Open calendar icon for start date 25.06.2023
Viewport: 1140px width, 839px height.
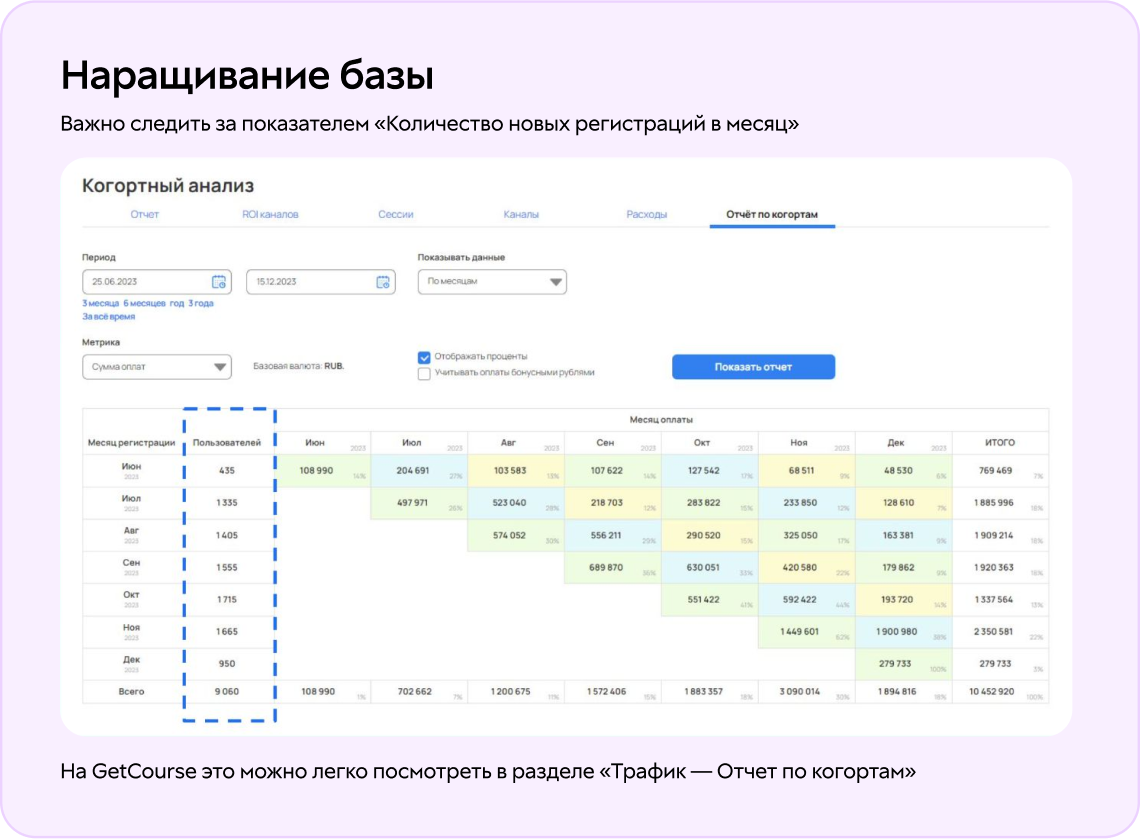[x=218, y=282]
